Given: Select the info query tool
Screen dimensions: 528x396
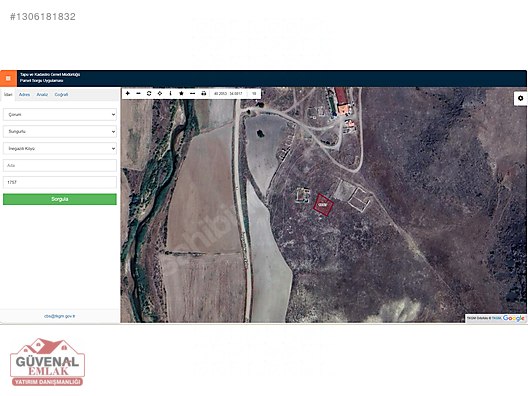Looking at the screenshot, I should [170, 93].
